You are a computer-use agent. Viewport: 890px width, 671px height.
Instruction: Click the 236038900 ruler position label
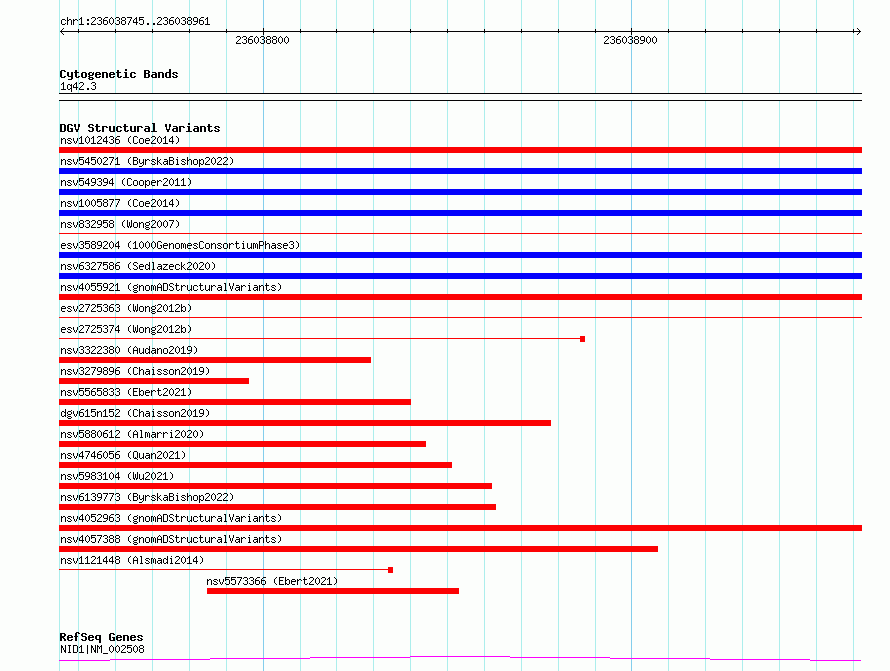[630, 40]
